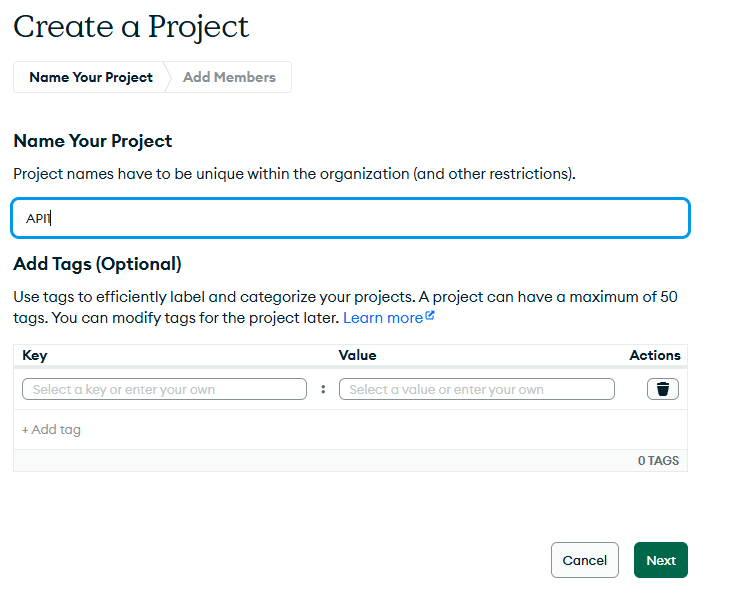Click the Actions column header

point(655,355)
